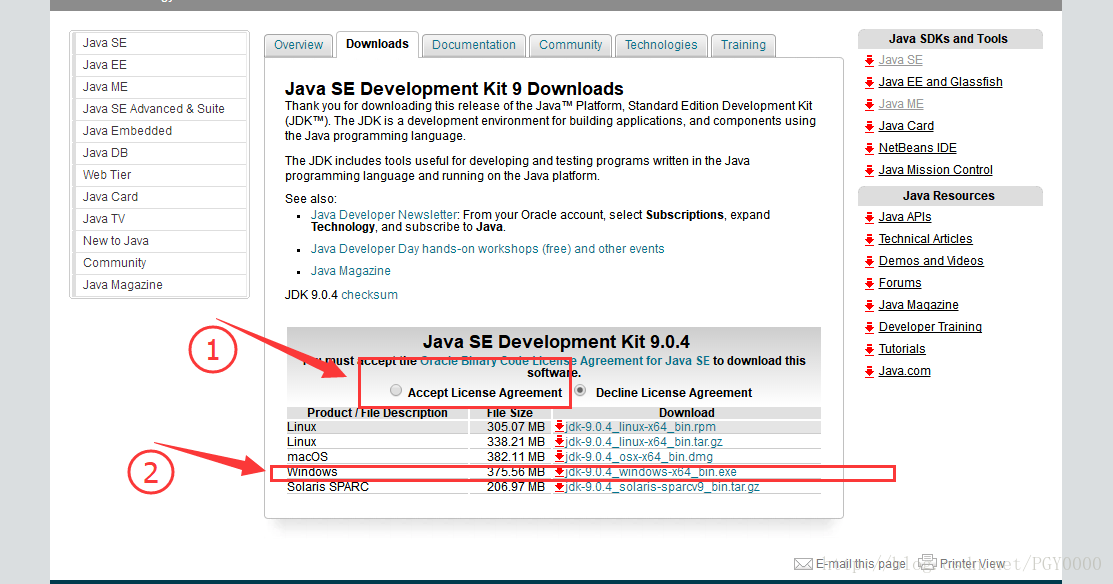This screenshot has width=1113, height=584.
Task: Open New to Java in the sidebar
Action: coord(160,241)
